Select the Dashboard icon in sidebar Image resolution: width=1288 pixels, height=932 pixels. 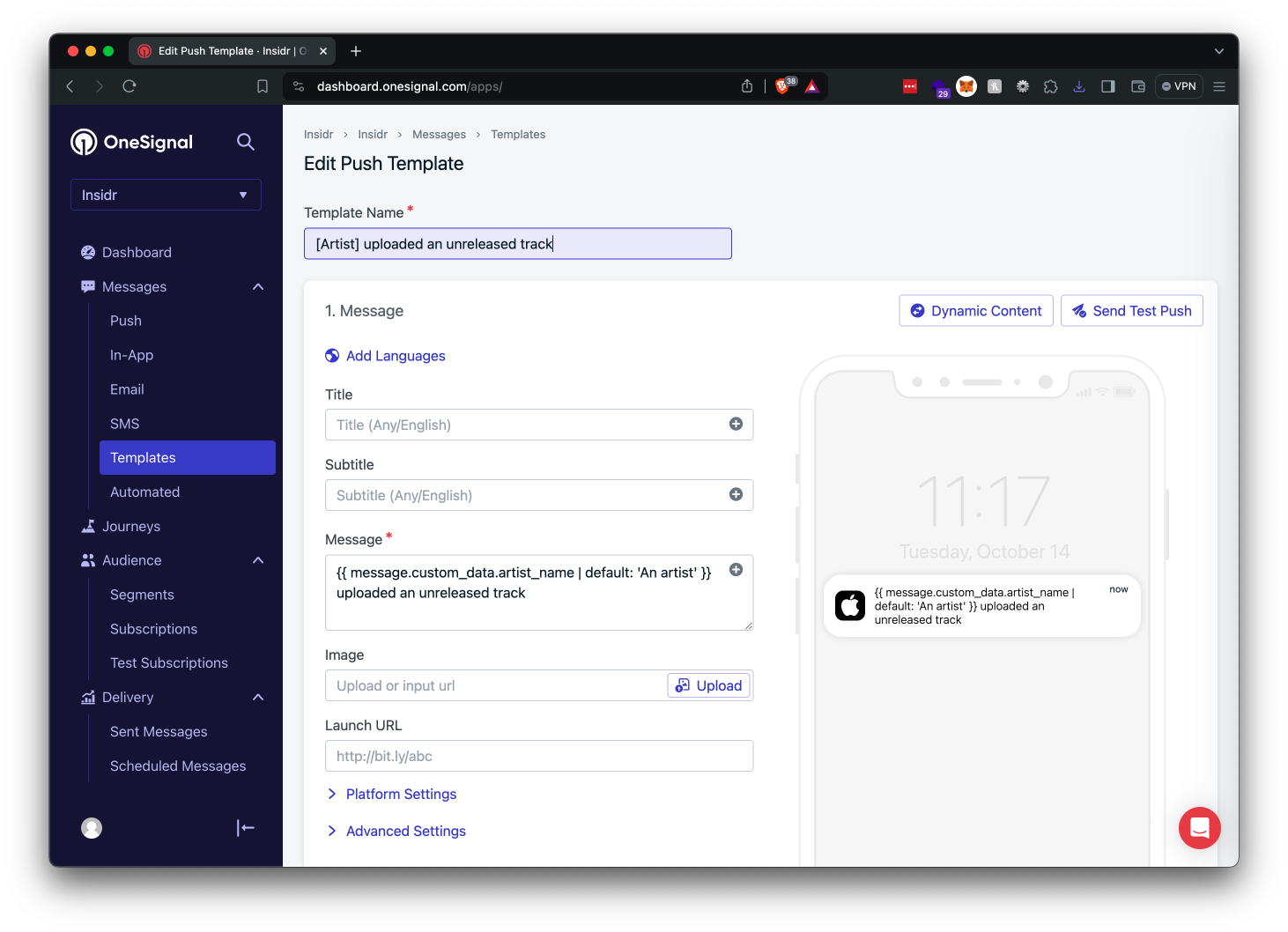pos(87,252)
